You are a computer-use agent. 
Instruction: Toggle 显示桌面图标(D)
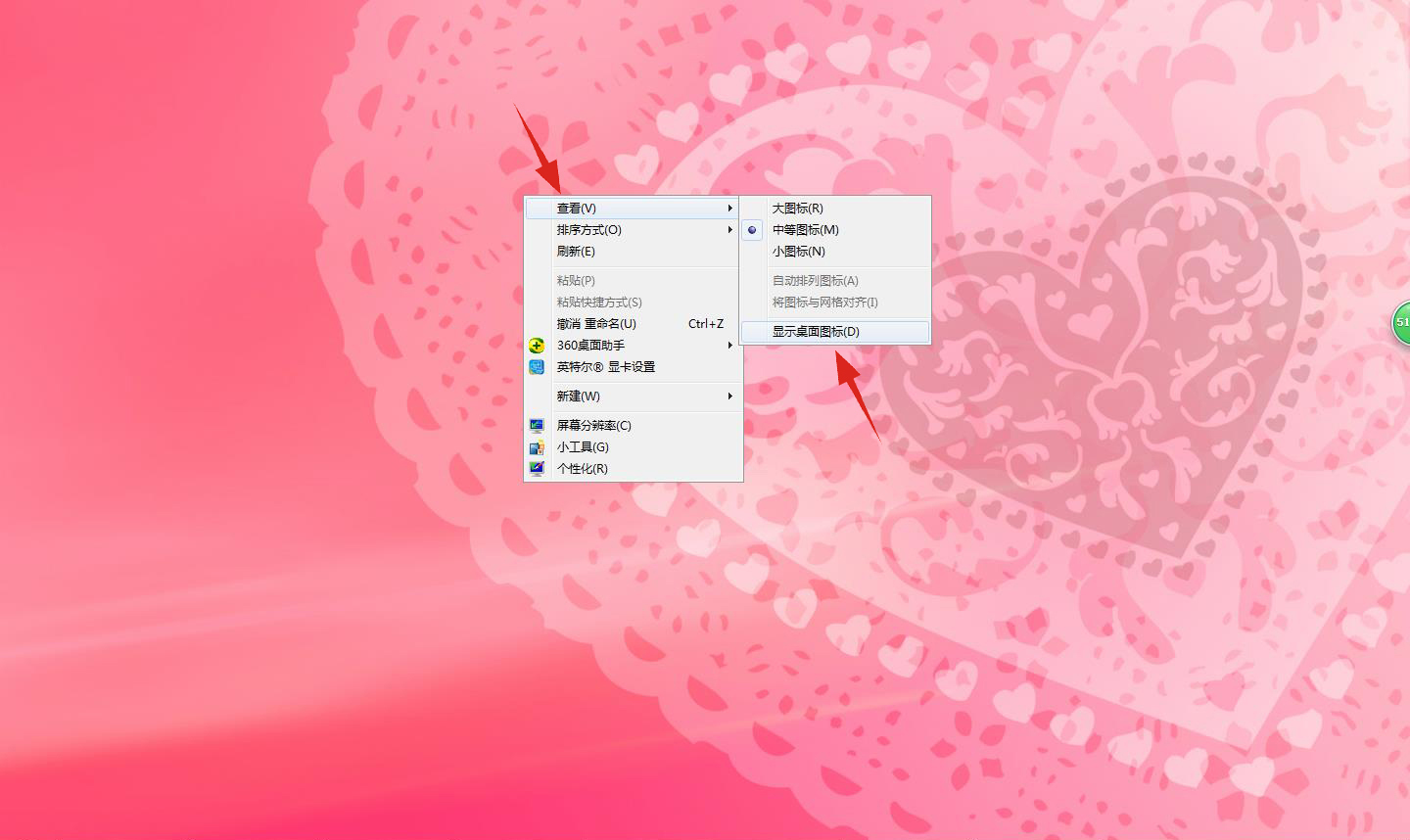point(835,332)
